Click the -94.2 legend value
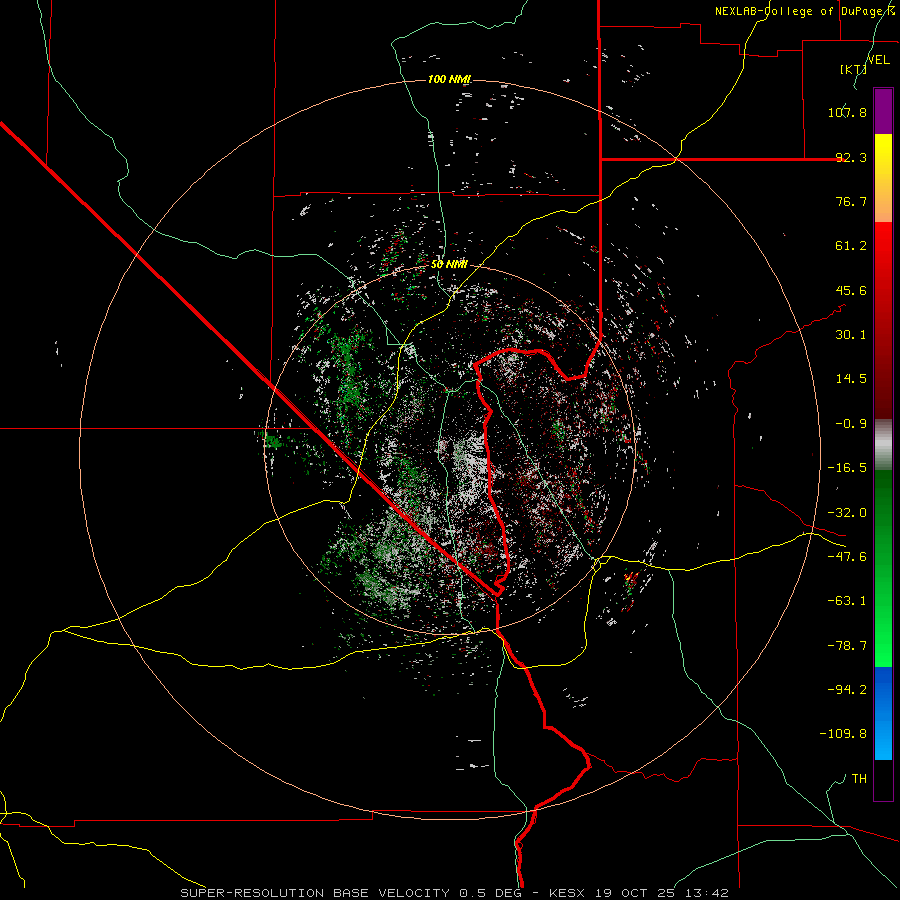Screen dimensions: 900x900 click(x=847, y=689)
